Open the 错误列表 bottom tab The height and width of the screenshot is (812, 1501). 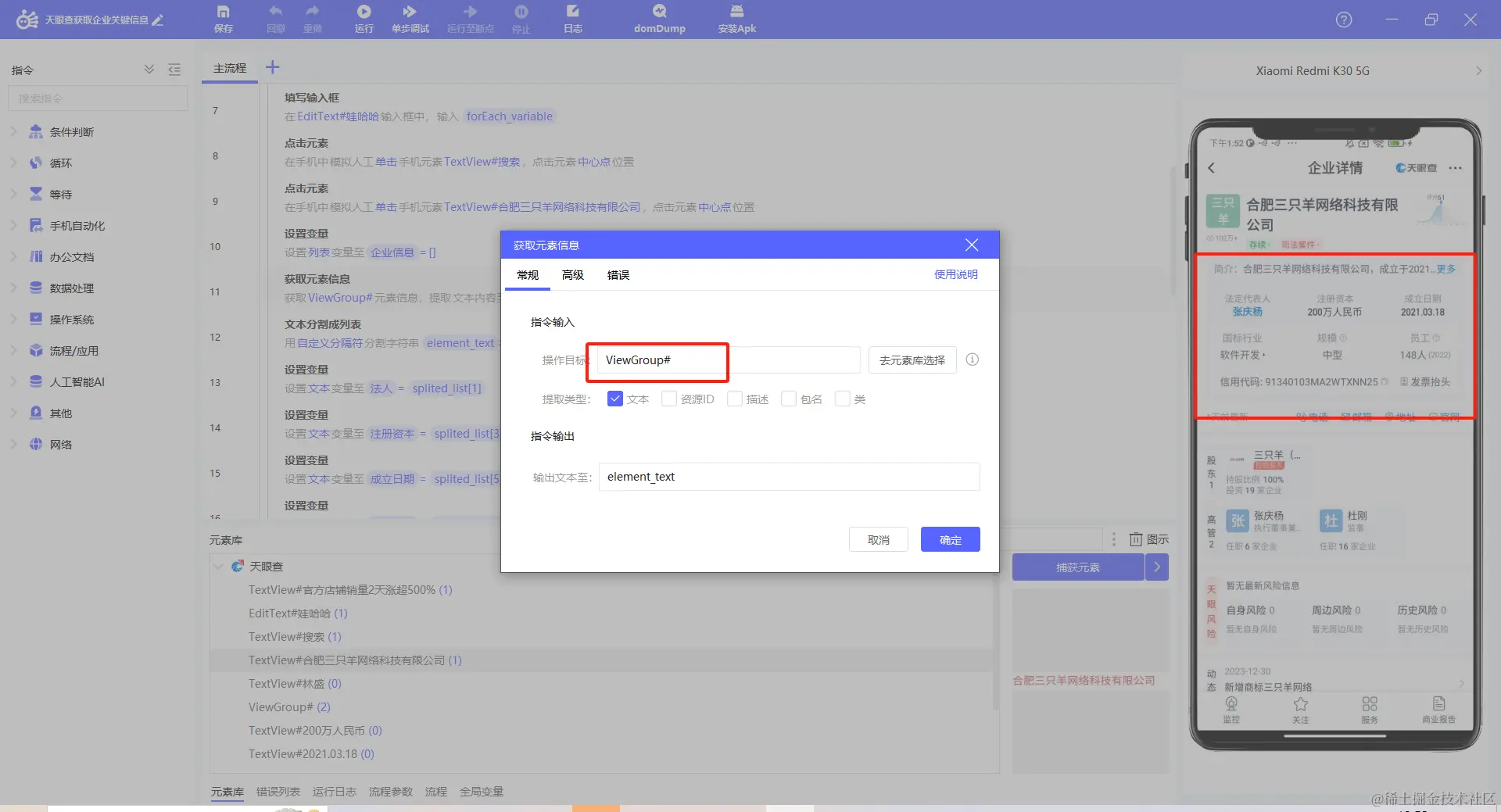coord(278,792)
